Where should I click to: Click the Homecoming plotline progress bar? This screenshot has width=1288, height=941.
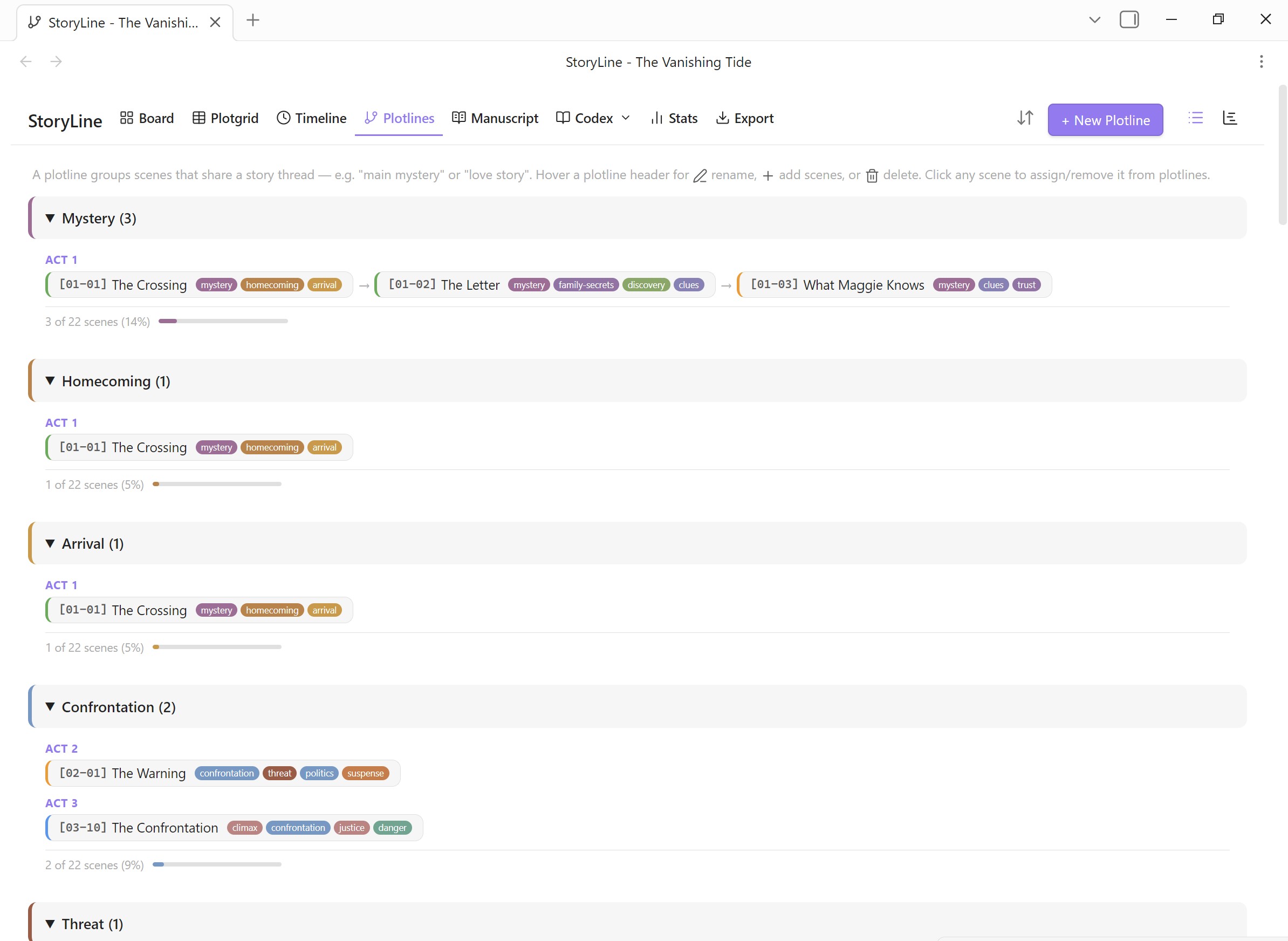217,484
